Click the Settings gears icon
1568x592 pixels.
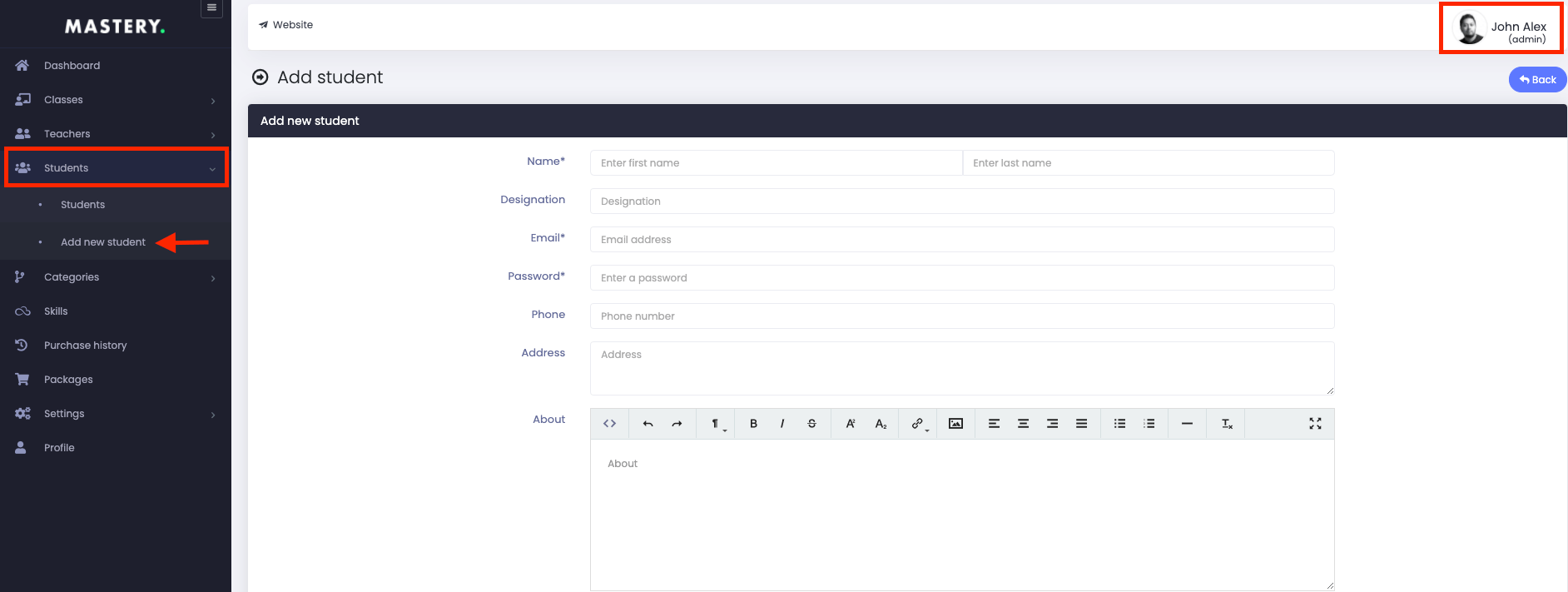click(22, 413)
